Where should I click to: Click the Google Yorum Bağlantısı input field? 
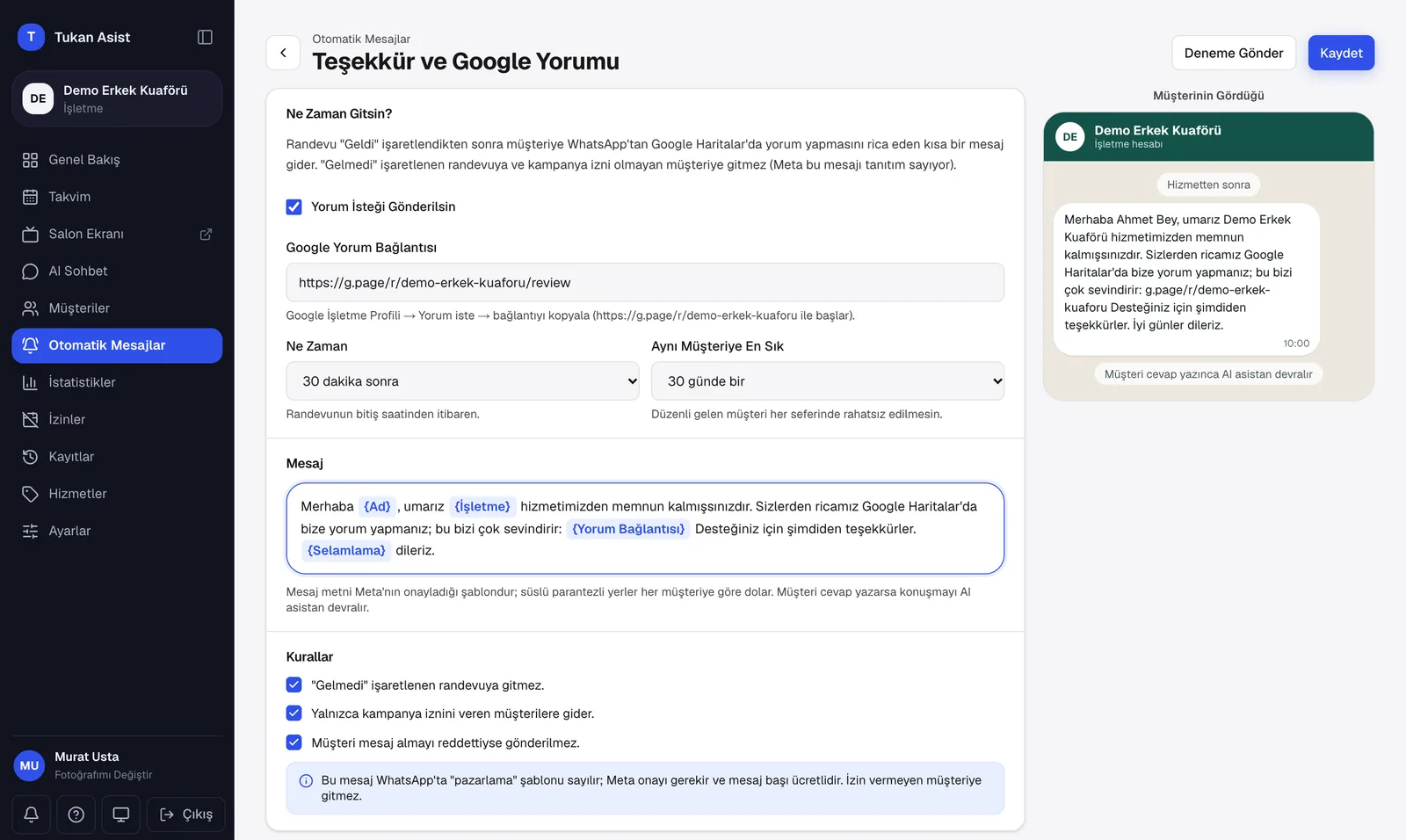tap(645, 283)
